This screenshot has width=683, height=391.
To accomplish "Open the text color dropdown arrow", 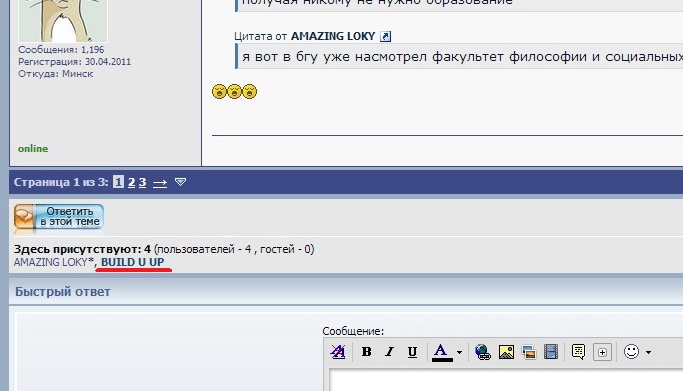I will (459, 352).
